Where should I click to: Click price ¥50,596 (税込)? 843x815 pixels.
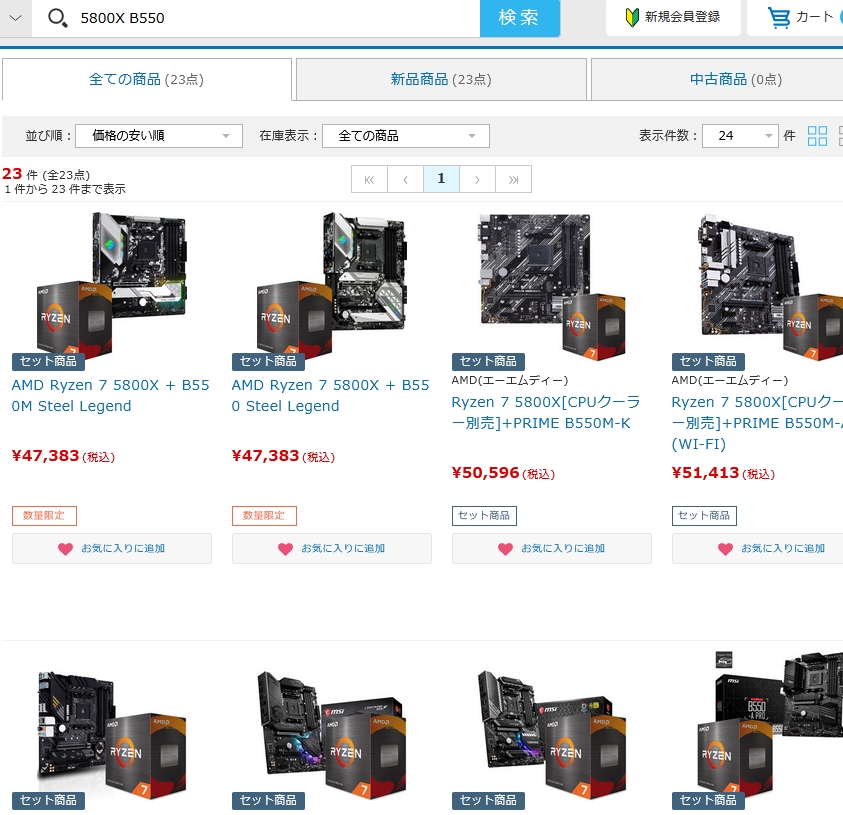point(503,473)
